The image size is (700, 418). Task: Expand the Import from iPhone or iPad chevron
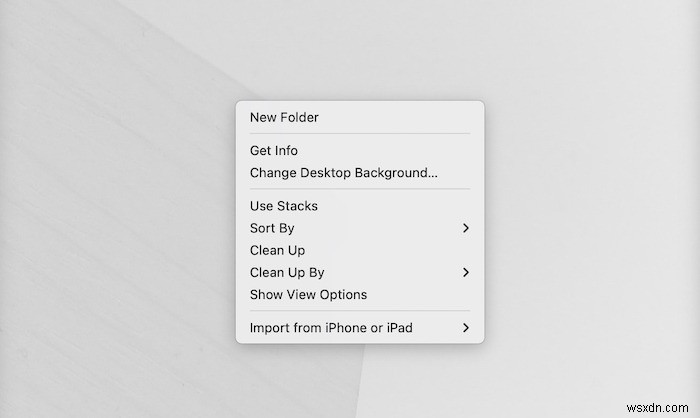(466, 328)
